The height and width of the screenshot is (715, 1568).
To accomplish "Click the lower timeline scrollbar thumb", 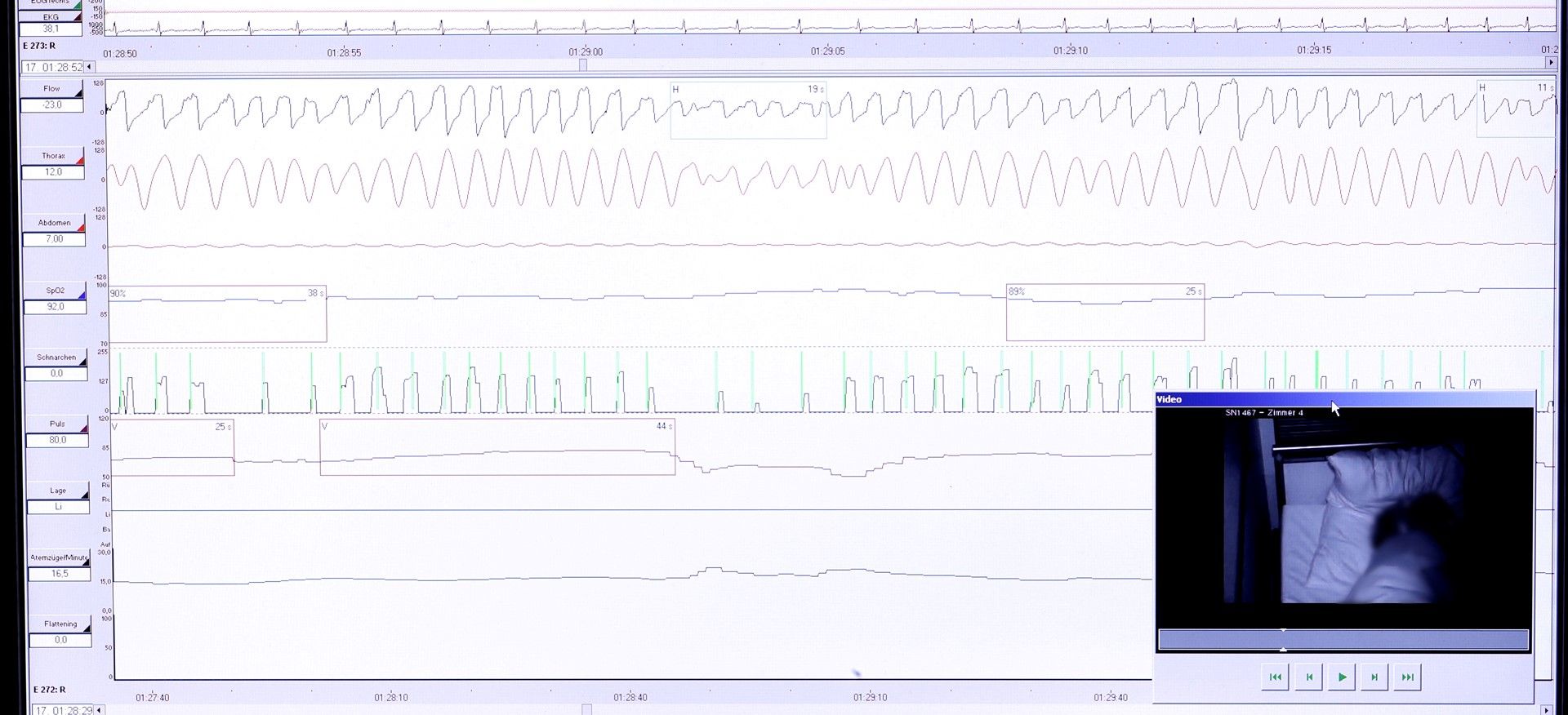I will point(586,709).
